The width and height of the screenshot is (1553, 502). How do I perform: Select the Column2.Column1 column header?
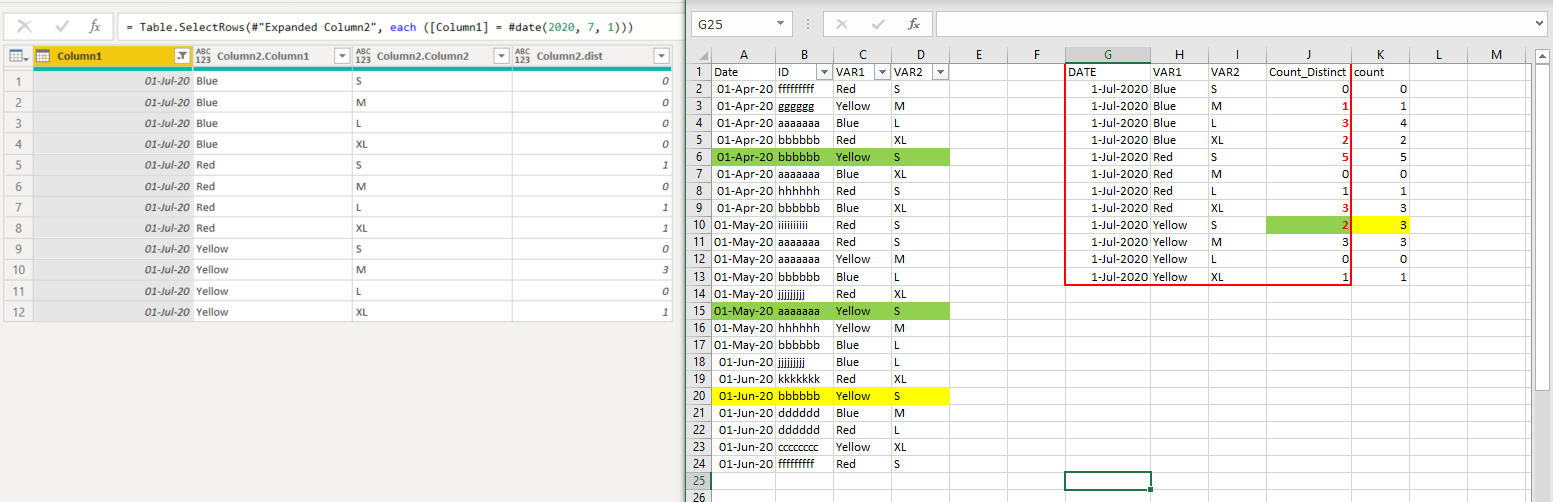click(x=273, y=57)
